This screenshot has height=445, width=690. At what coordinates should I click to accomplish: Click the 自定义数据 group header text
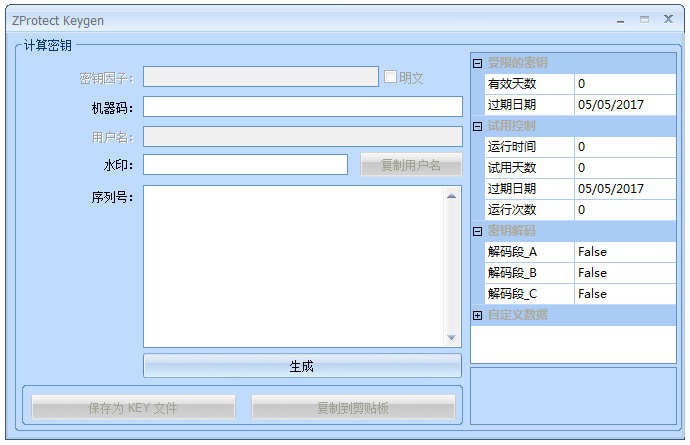pyautogui.click(x=518, y=315)
